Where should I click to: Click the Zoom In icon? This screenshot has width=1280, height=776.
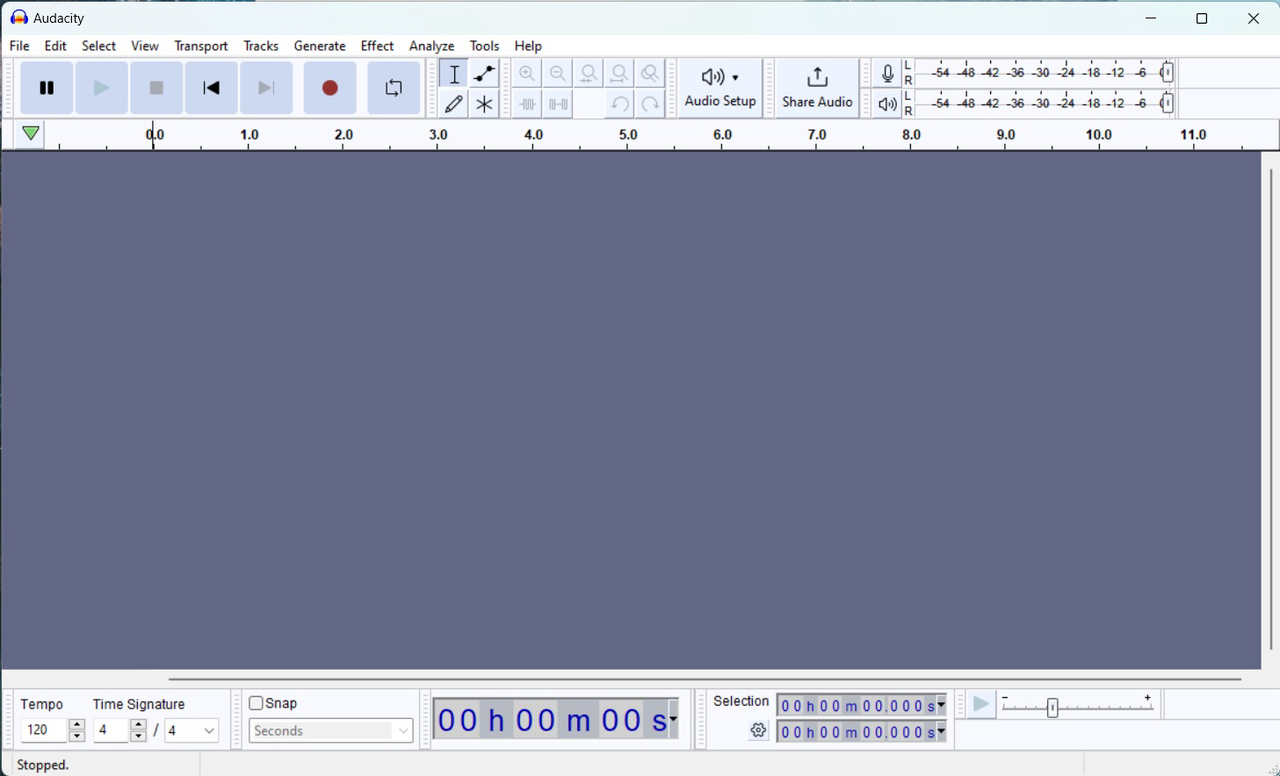click(x=527, y=73)
